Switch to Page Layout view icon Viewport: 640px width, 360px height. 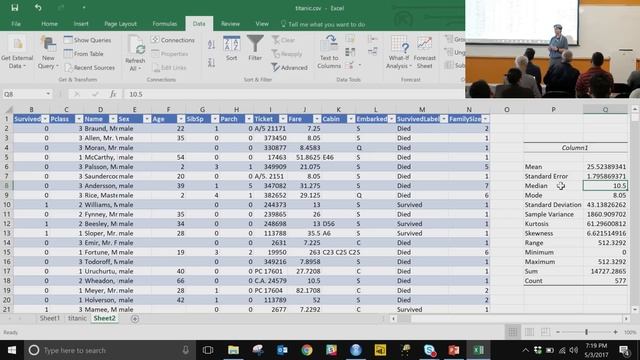pyautogui.click(x=529, y=332)
